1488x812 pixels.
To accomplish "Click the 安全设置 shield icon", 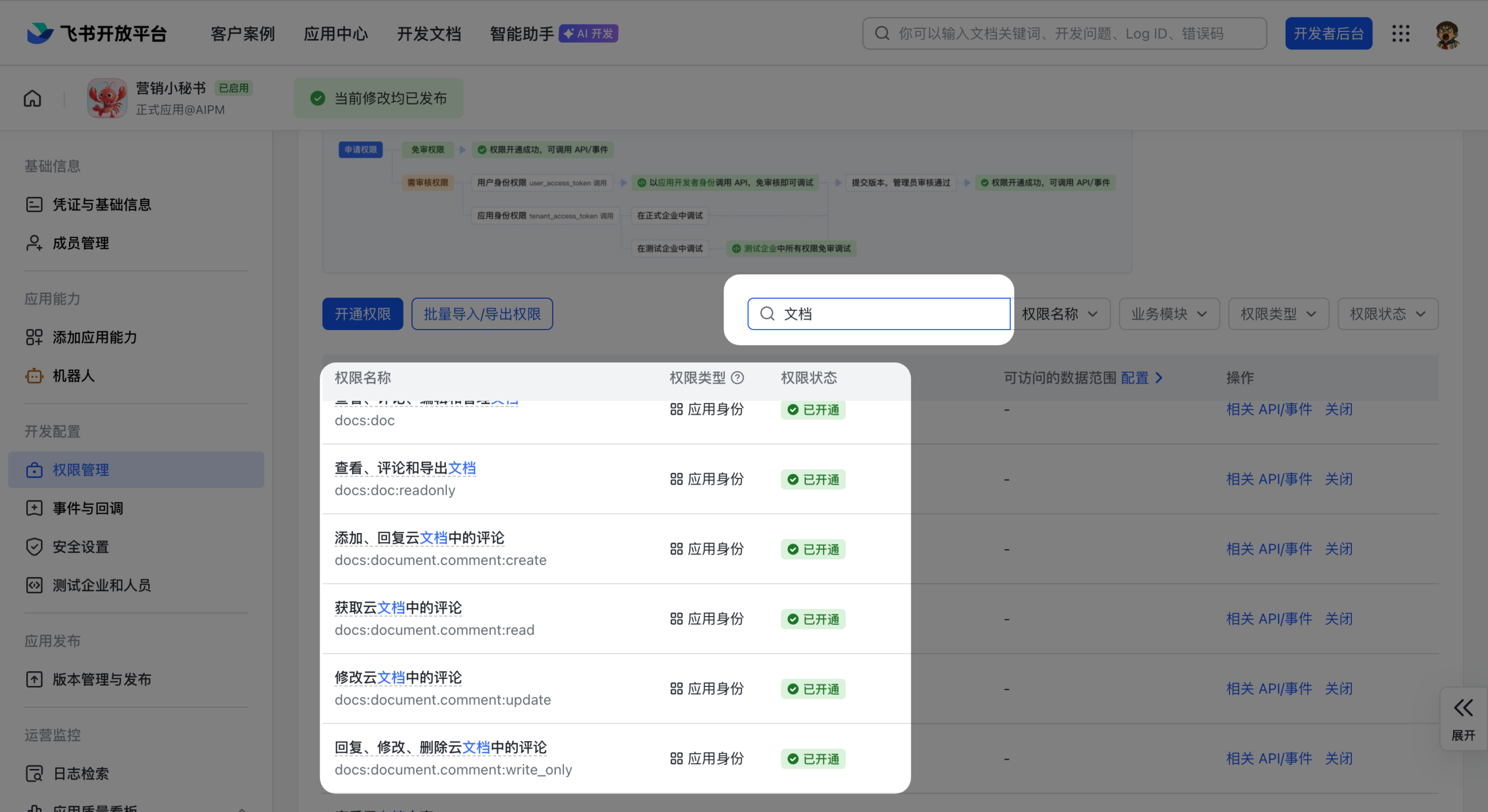I will [34, 546].
